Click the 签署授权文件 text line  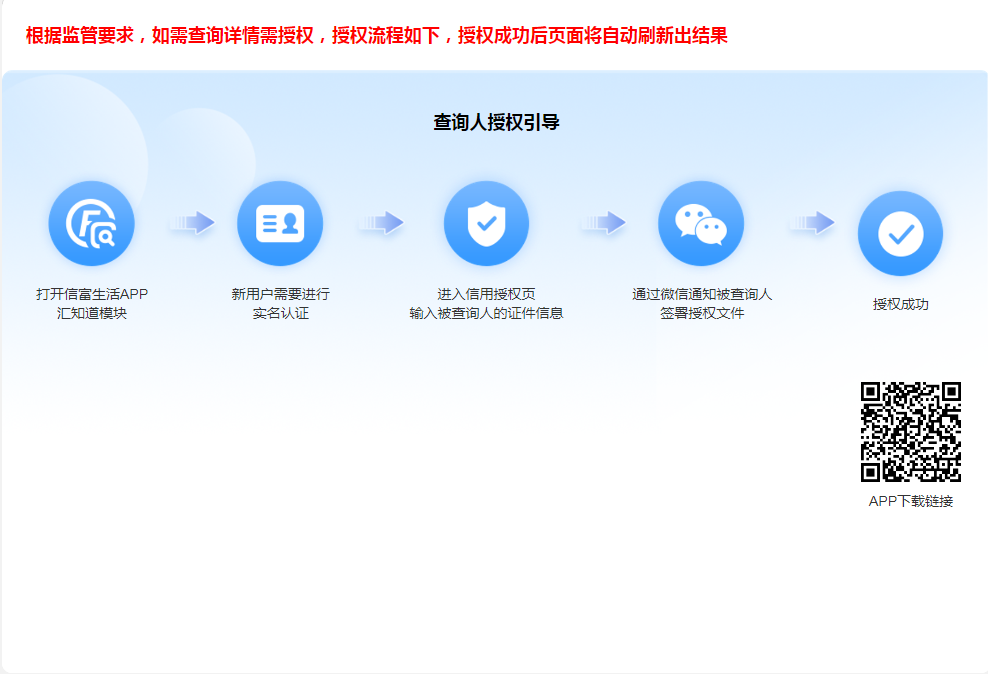pyautogui.click(x=702, y=313)
